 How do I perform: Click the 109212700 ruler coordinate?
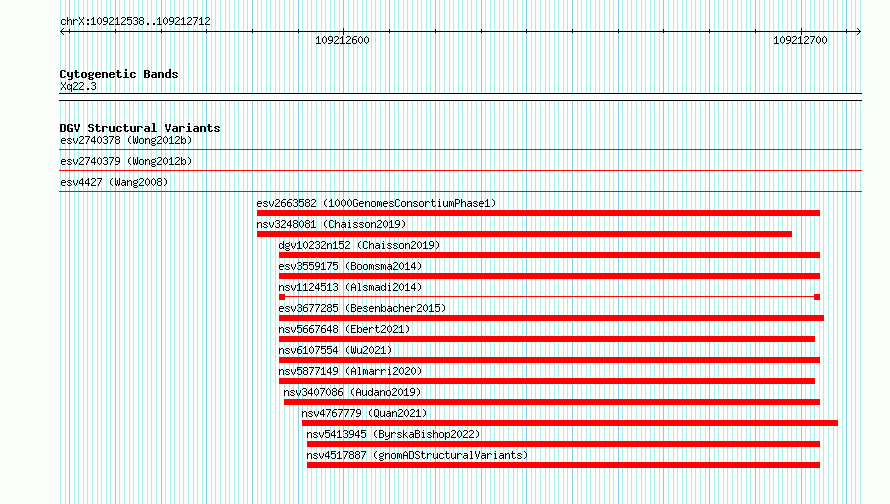pos(800,40)
